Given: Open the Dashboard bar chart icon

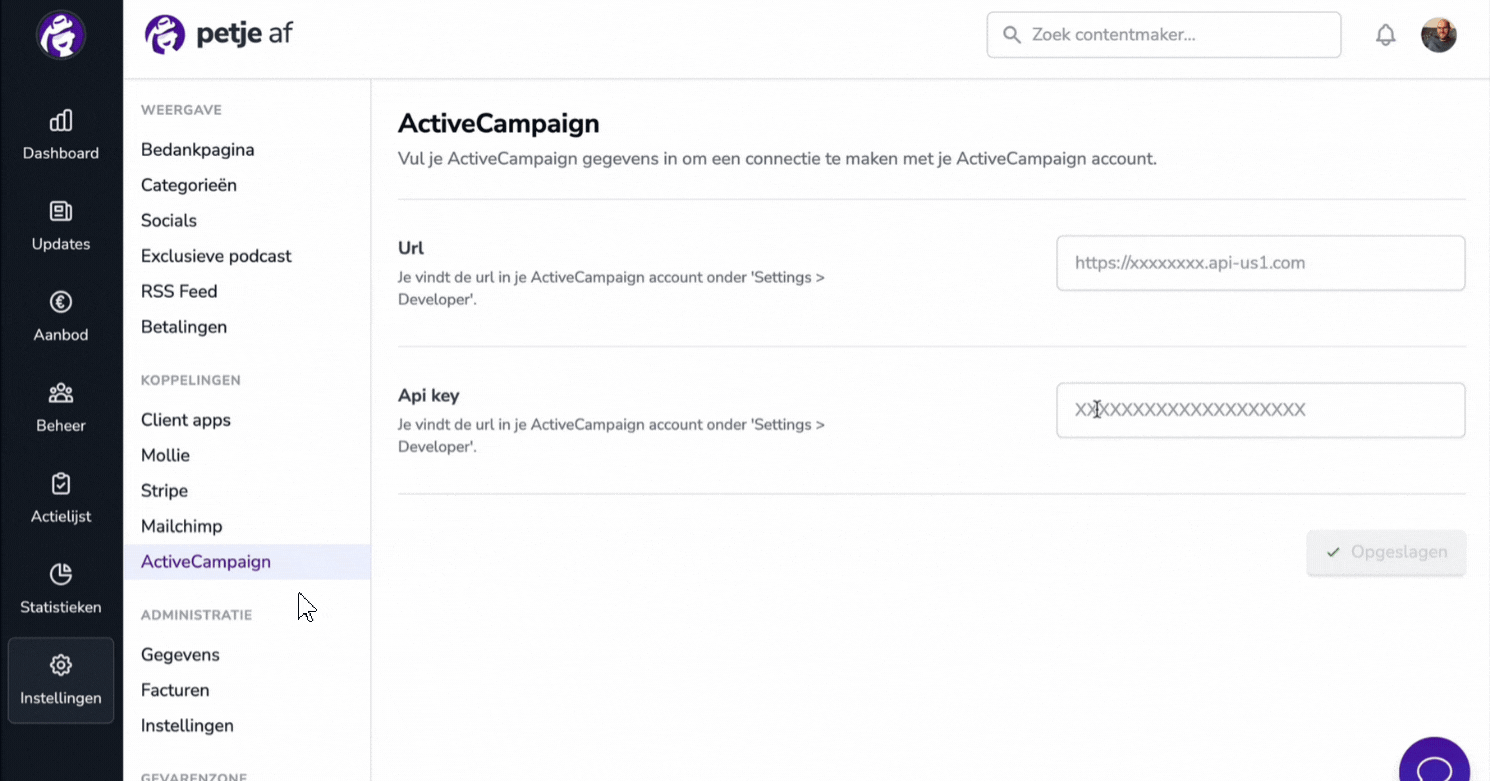Looking at the screenshot, I should 61,121.
